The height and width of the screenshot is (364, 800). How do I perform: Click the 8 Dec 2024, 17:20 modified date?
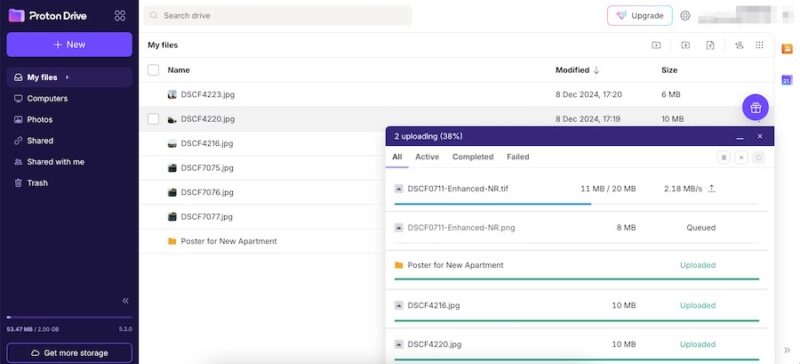(589, 94)
